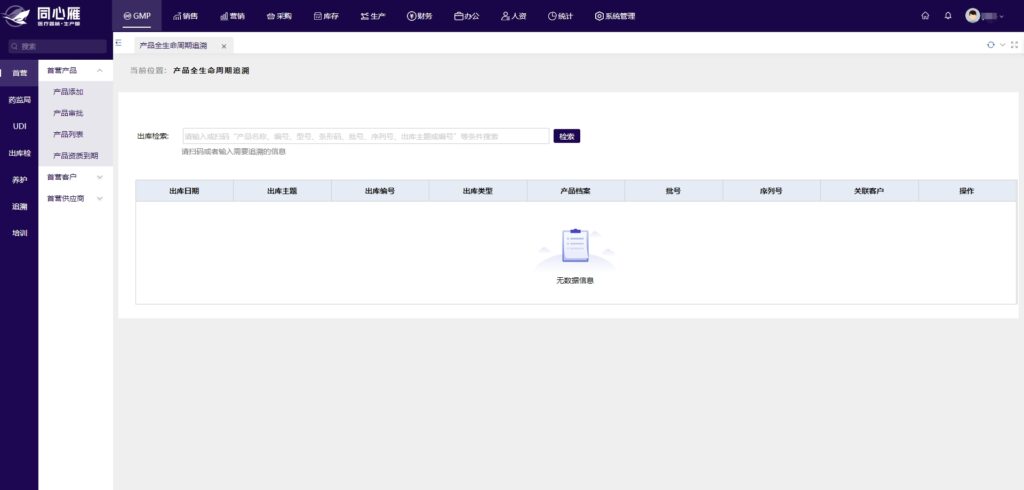Screen dimensions: 1024x490
Task: Collapse the sidebar using the menu fold icon
Action: [x=119, y=44]
